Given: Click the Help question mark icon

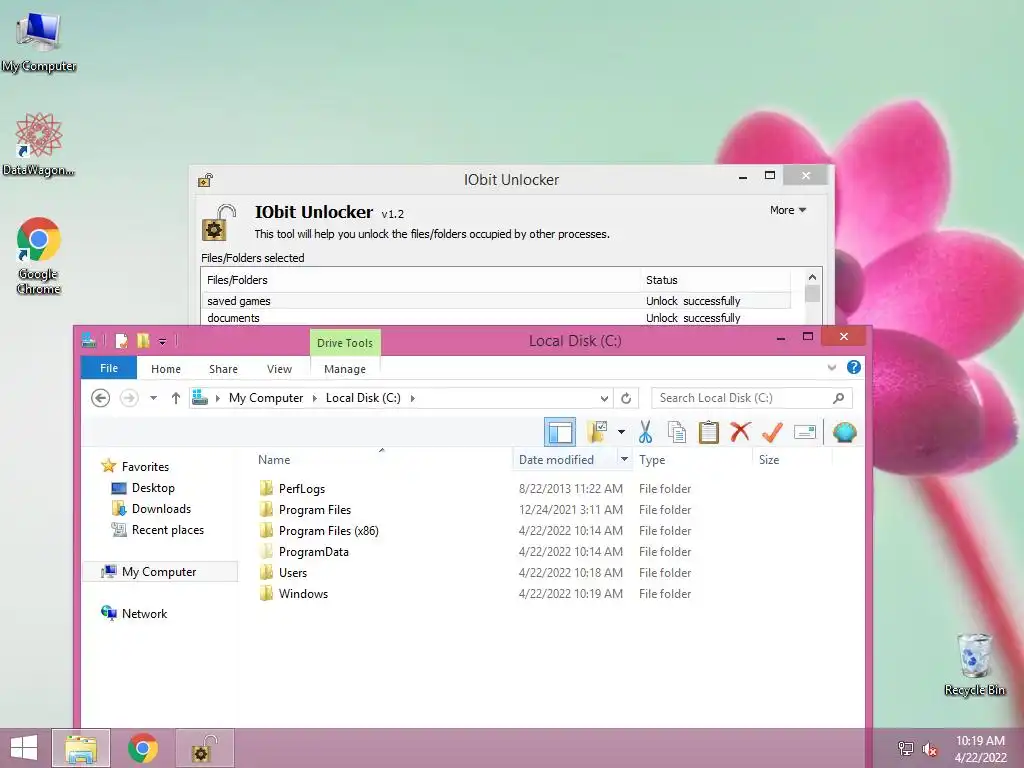Looking at the screenshot, I should tap(854, 368).
